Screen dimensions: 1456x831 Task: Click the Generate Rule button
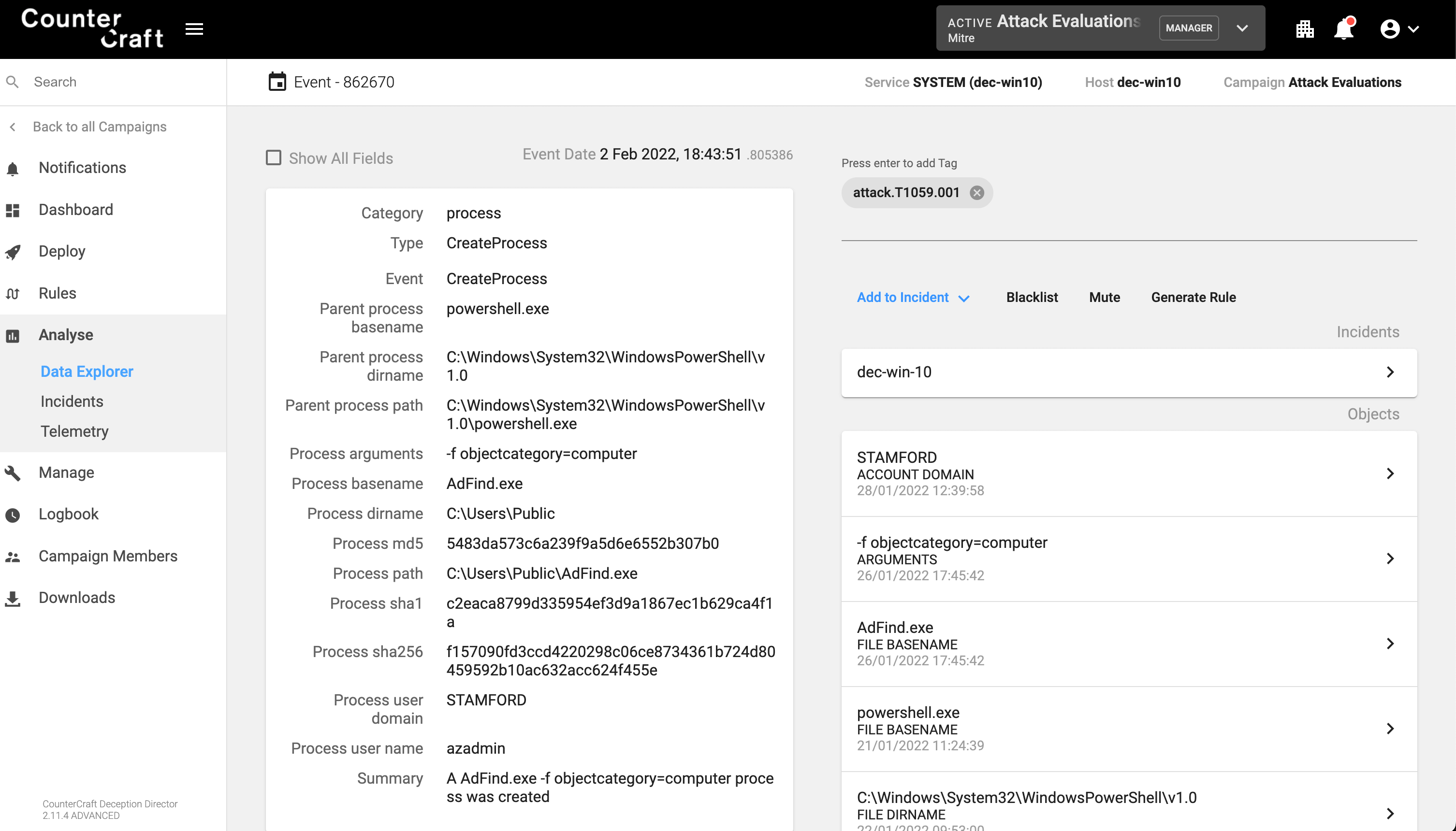1193,297
